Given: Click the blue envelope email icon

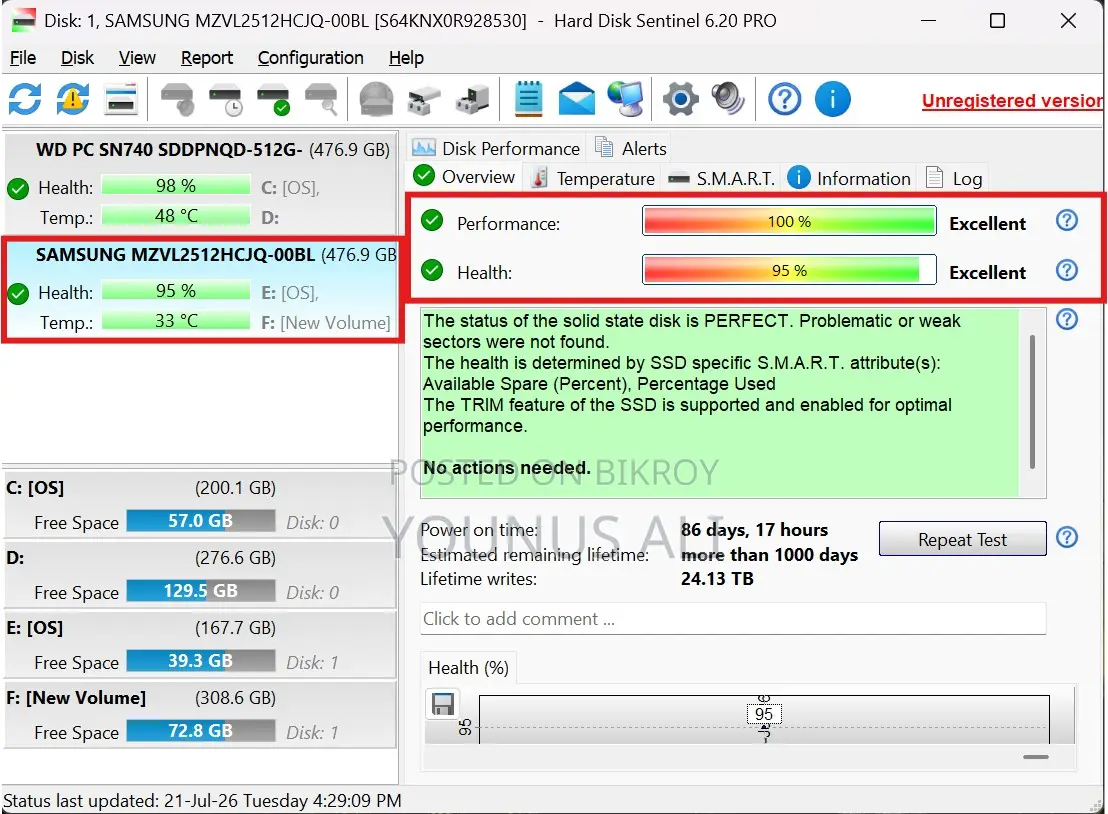Looking at the screenshot, I should click(x=577, y=99).
